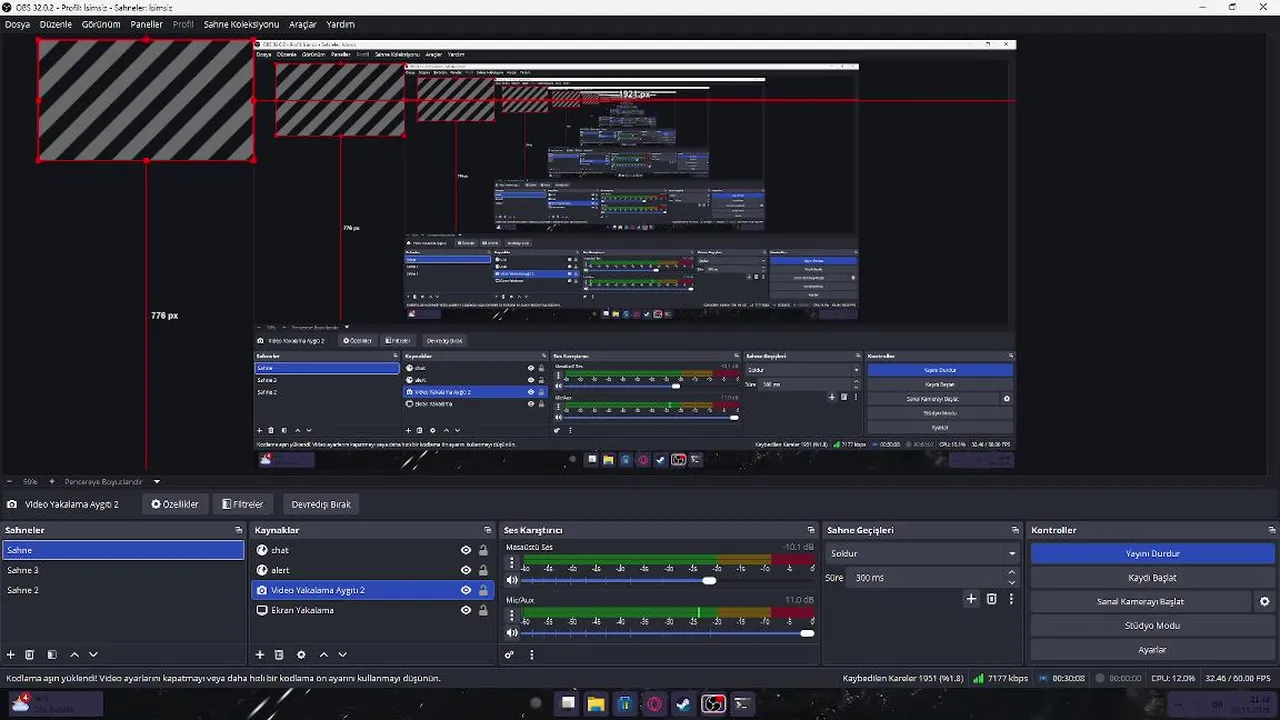Open advanced audio properties gear icon

click(509, 655)
